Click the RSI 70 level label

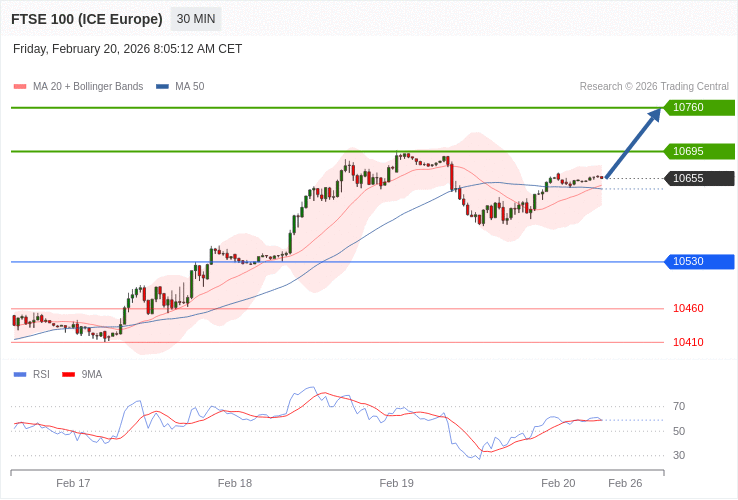point(679,407)
